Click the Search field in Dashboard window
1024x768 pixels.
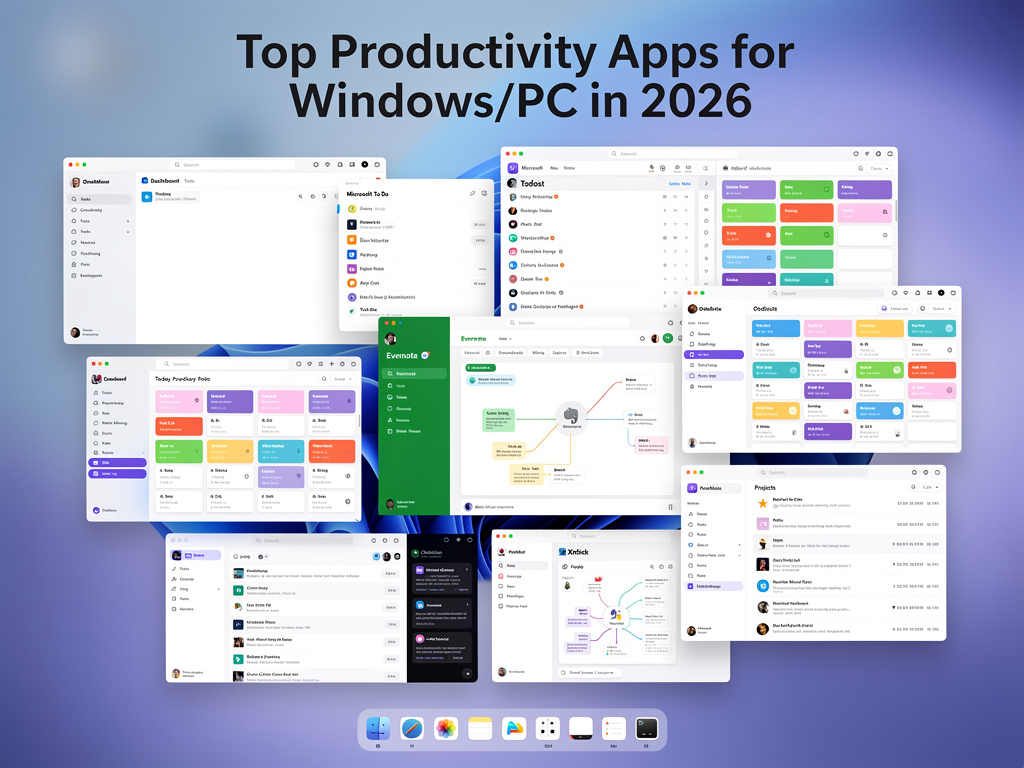point(233,165)
